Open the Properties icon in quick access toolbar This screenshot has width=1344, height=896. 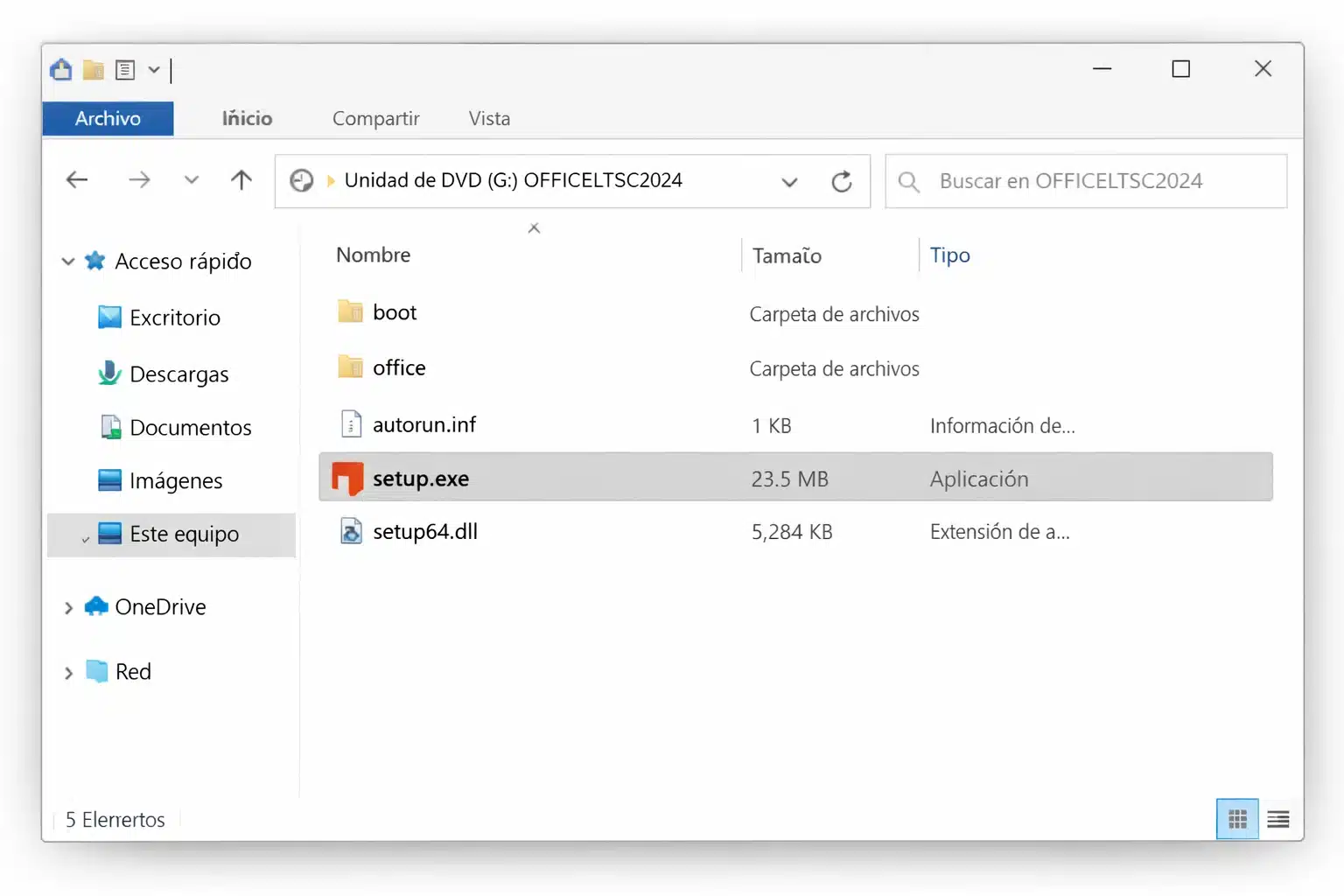coord(126,70)
